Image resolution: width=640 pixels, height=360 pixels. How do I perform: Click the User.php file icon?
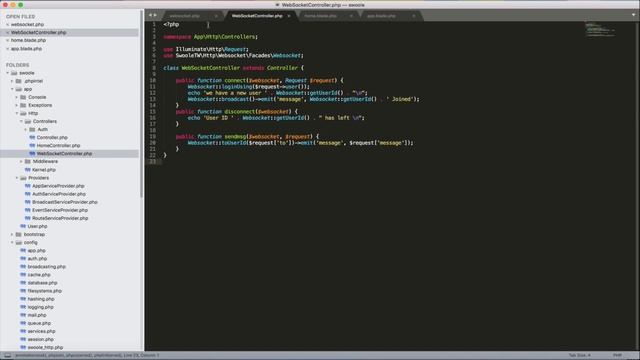coord(23,226)
